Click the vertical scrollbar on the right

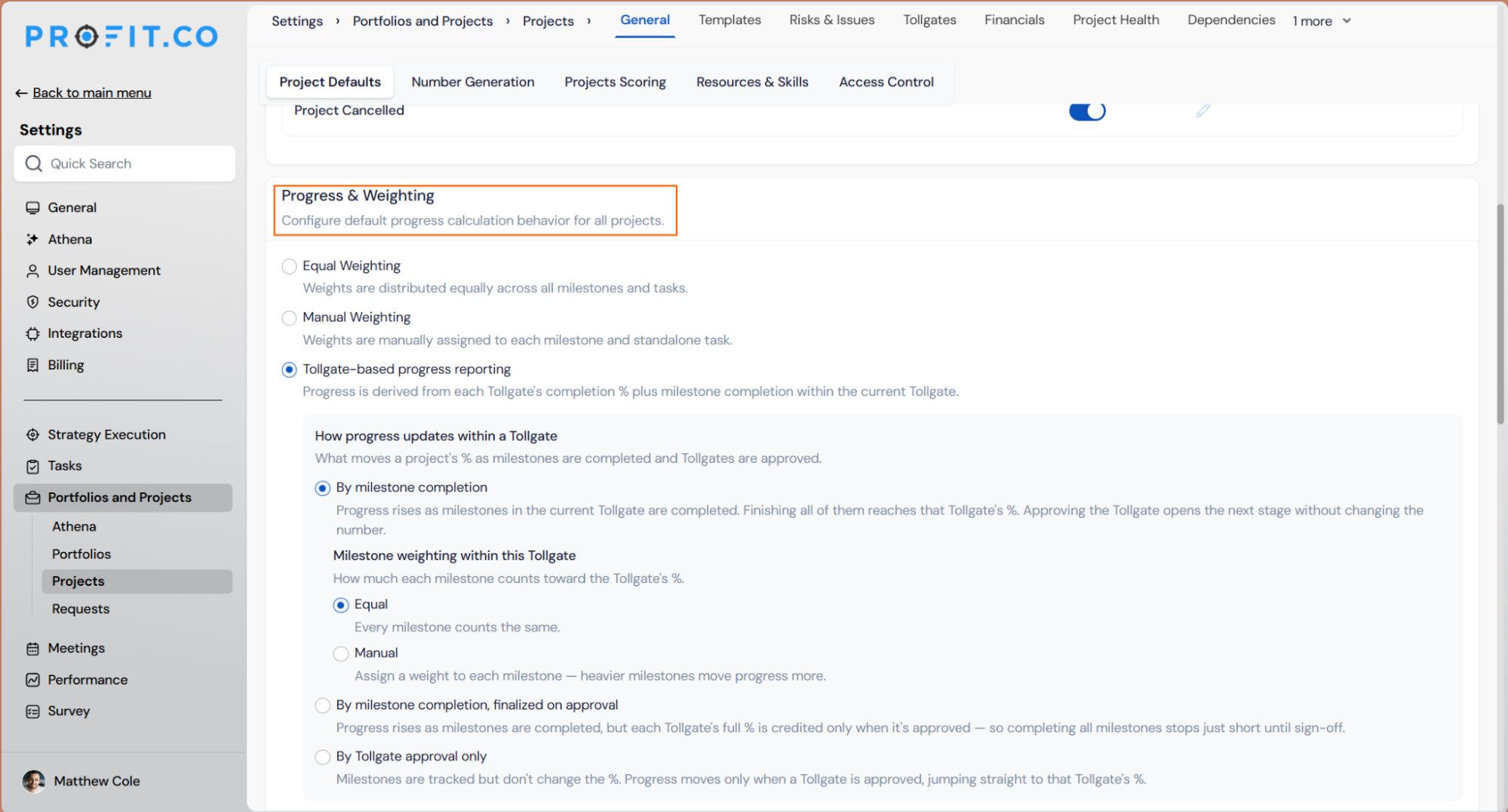(x=1500, y=314)
